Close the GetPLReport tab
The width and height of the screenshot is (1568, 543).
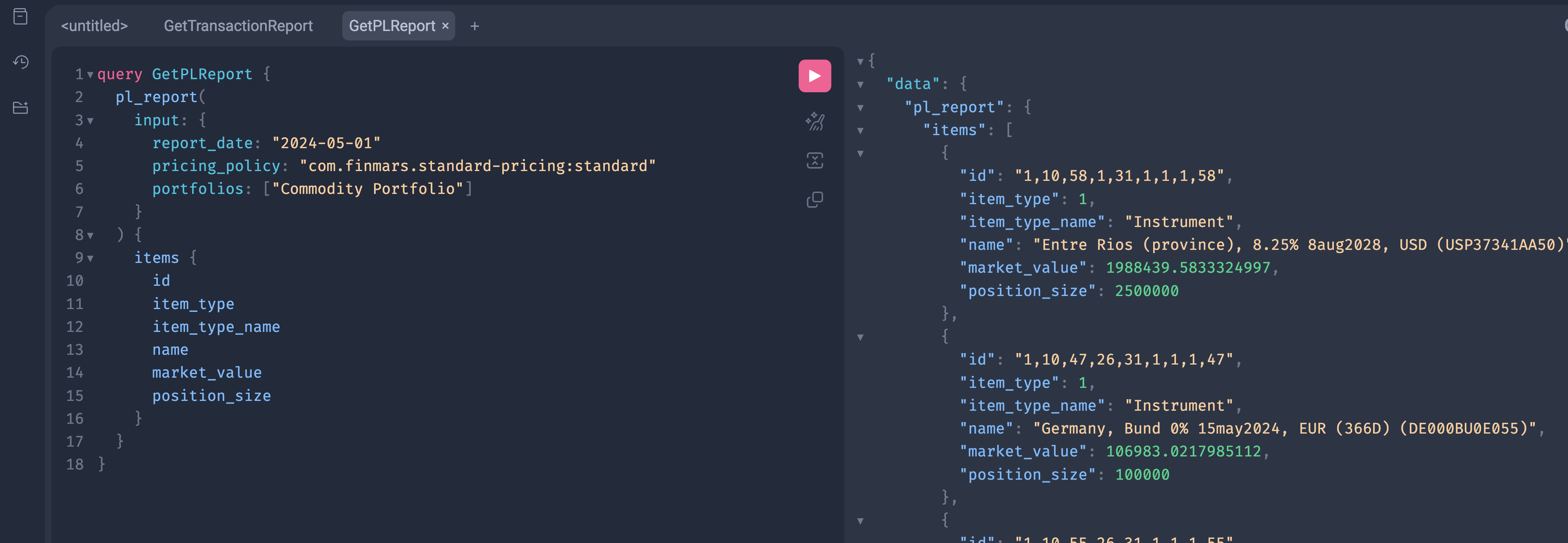445,26
